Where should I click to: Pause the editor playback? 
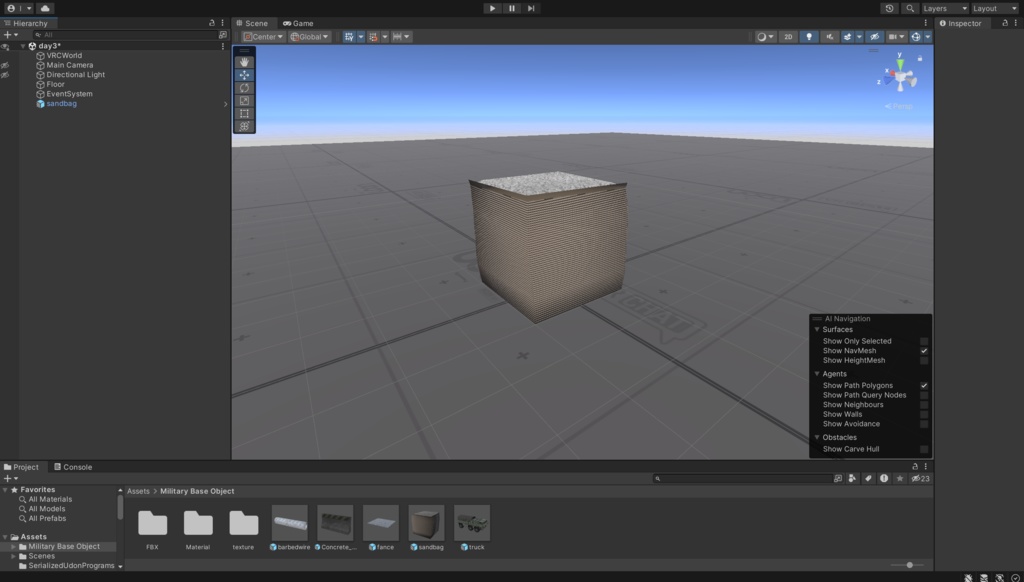(x=512, y=8)
